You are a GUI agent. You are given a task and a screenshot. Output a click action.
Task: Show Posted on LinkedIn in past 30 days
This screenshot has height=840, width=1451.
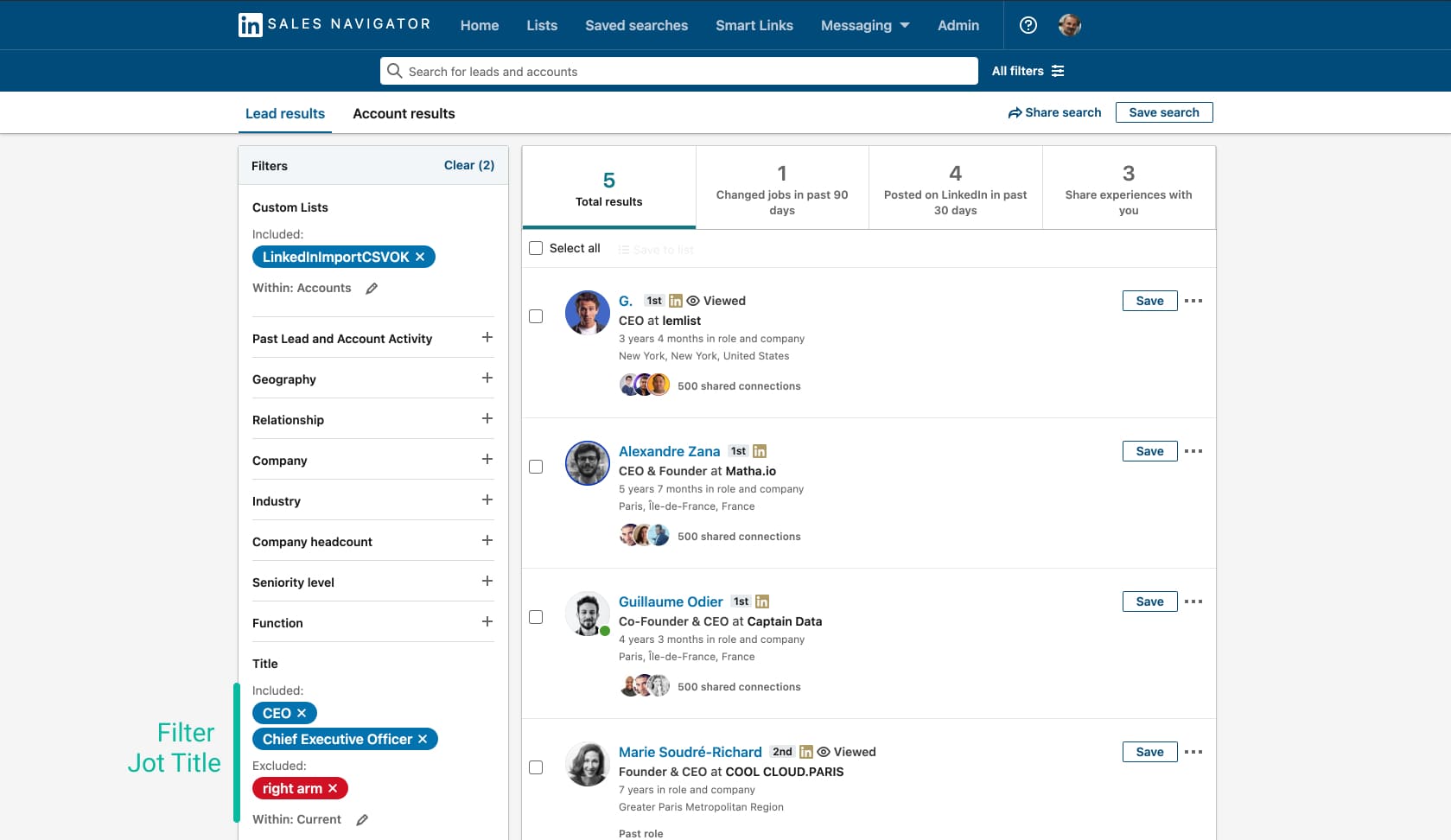[956, 188]
